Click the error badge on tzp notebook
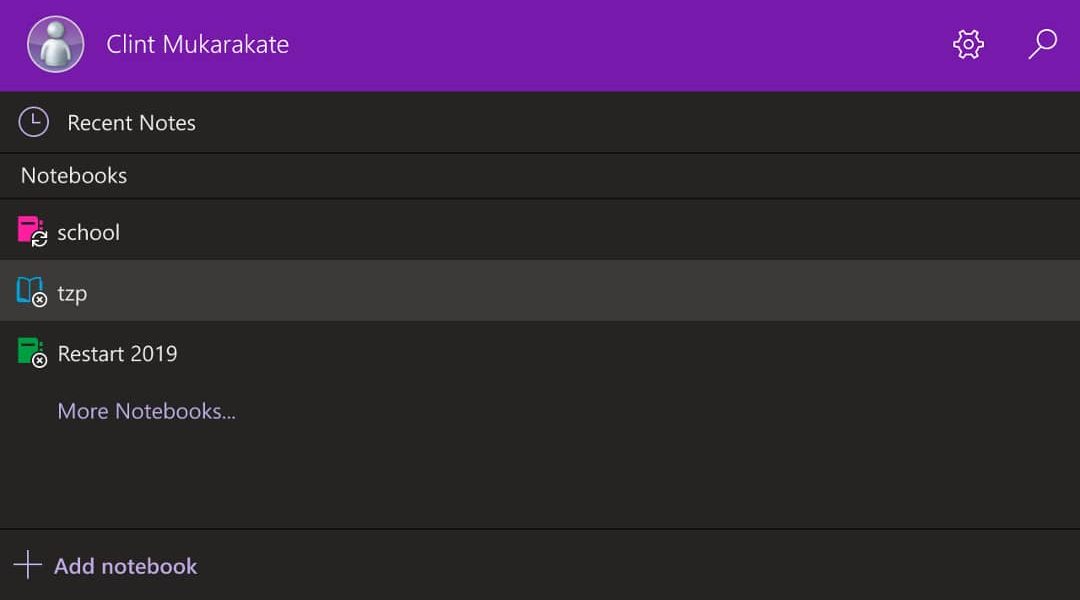1080x600 pixels. pyautogui.click(x=40, y=300)
